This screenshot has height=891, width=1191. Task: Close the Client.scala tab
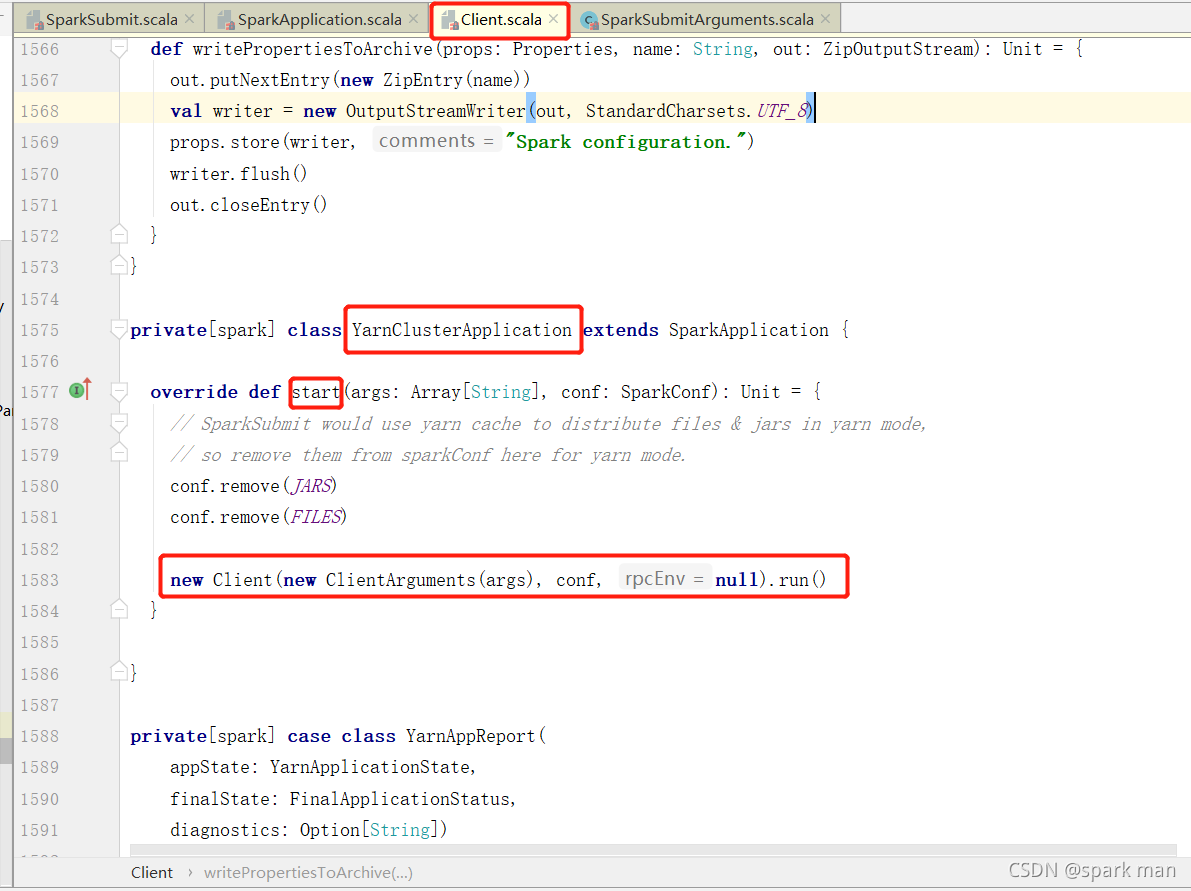pyautogui.click(x=554, y=19)
